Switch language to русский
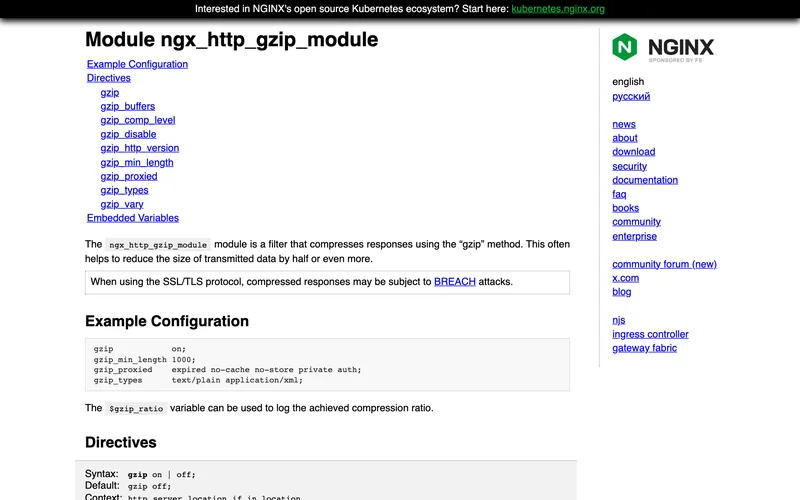This screenshot has width=800, height=500. point(631,96)
